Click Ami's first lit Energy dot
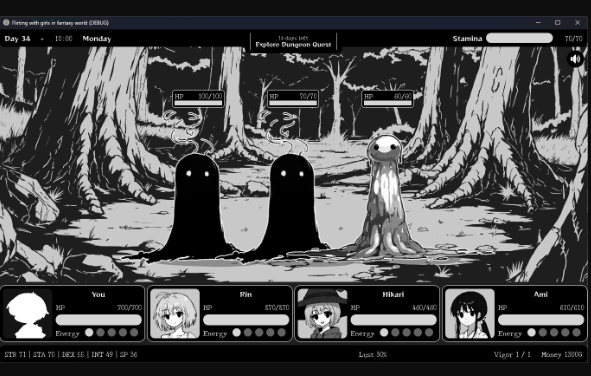The height and width of the screenshot is (376, 591). coord(531,333)
